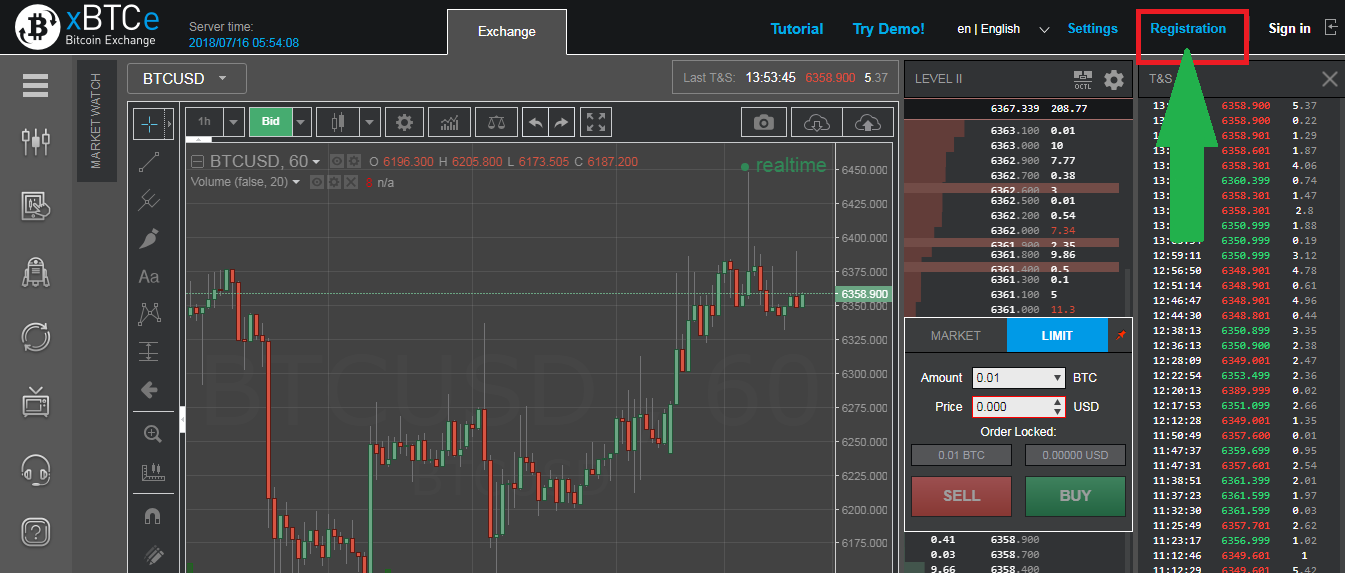Screen dimensions: 1345x573
Task: Expand the BTCUSD, 60 legend arrow
Action: coord(316,162)
